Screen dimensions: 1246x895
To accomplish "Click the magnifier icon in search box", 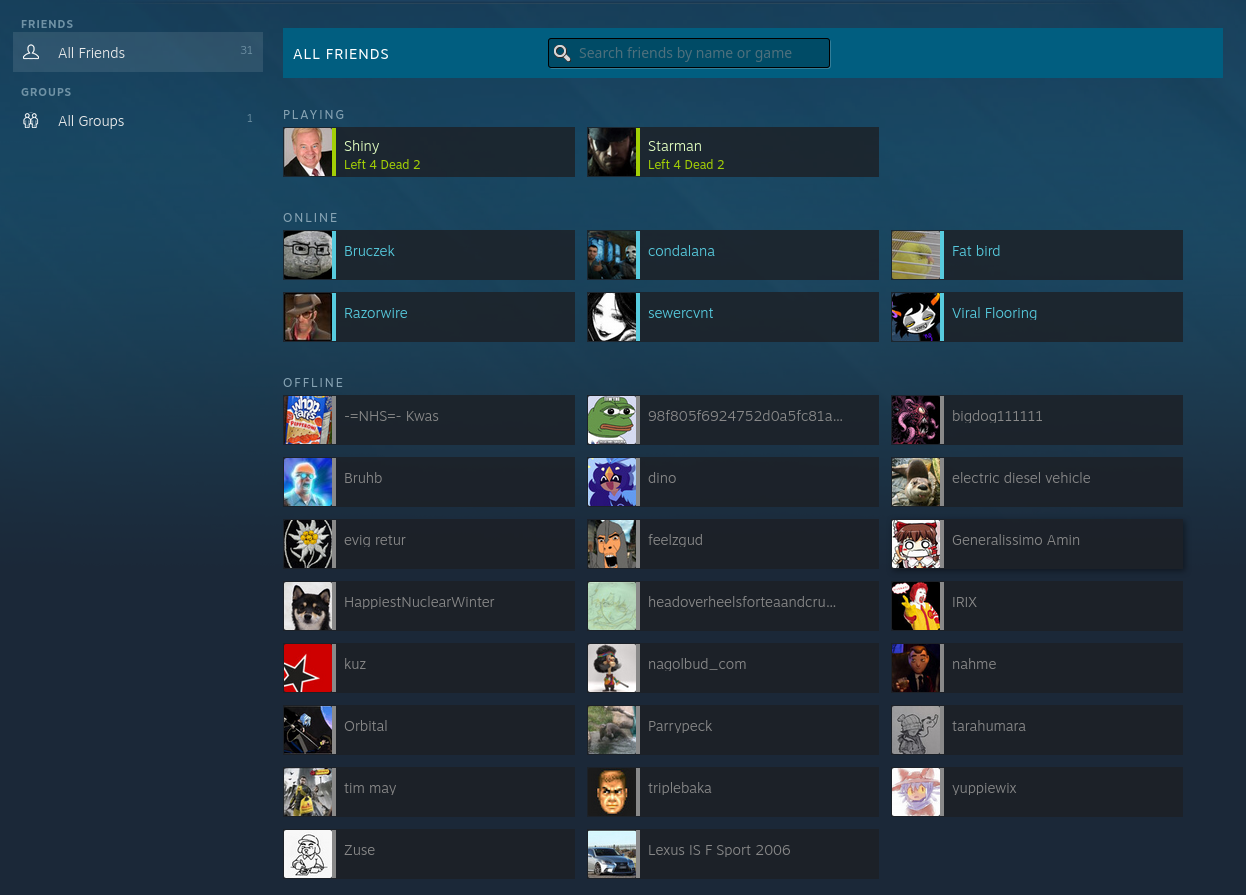I will tap(562, 53).
